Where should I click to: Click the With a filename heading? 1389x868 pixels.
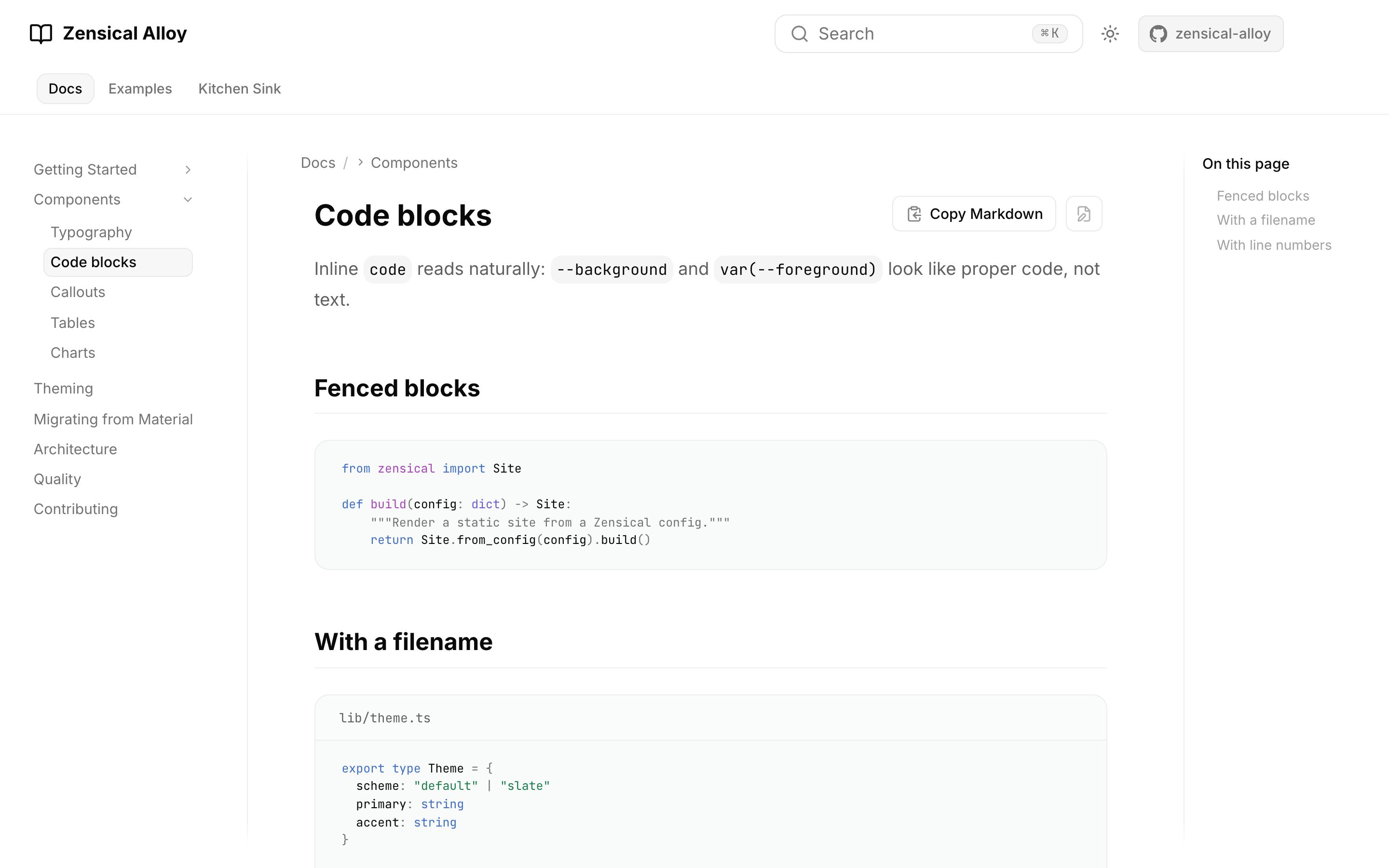(x=403, y=642)
